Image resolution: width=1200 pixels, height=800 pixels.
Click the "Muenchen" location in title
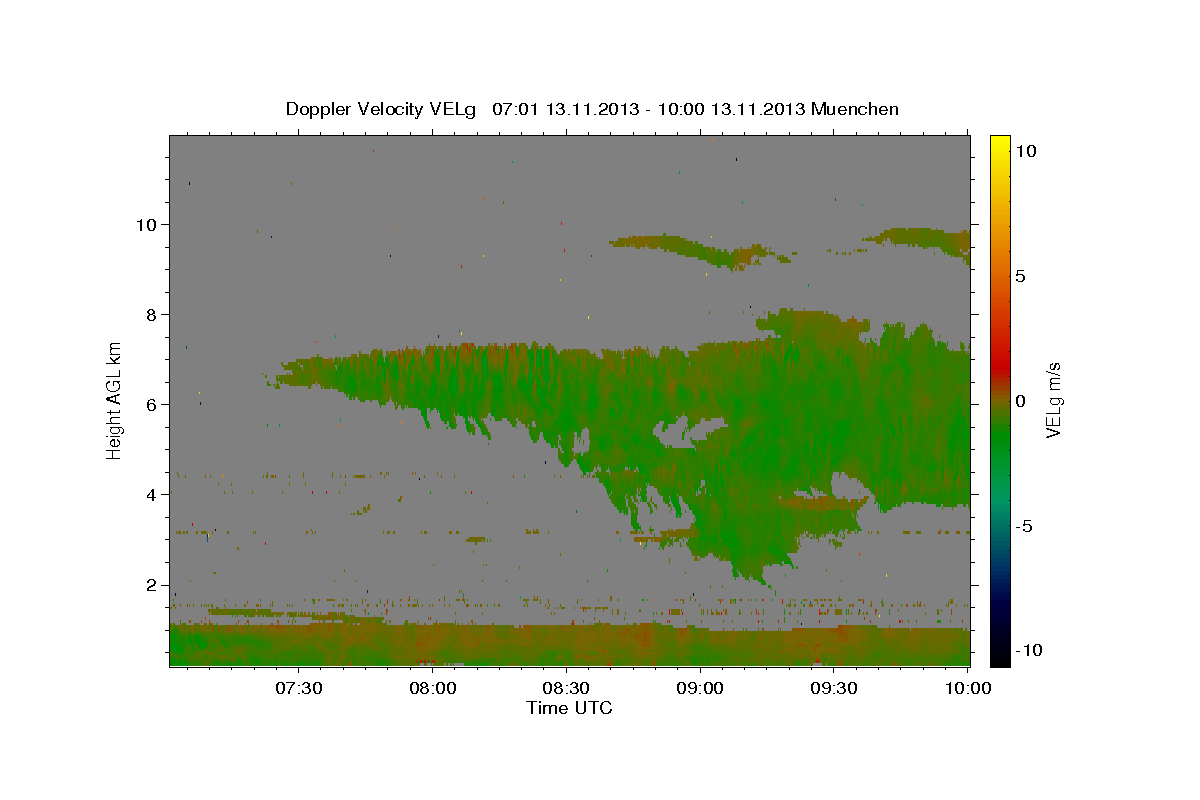coord(855,109)
